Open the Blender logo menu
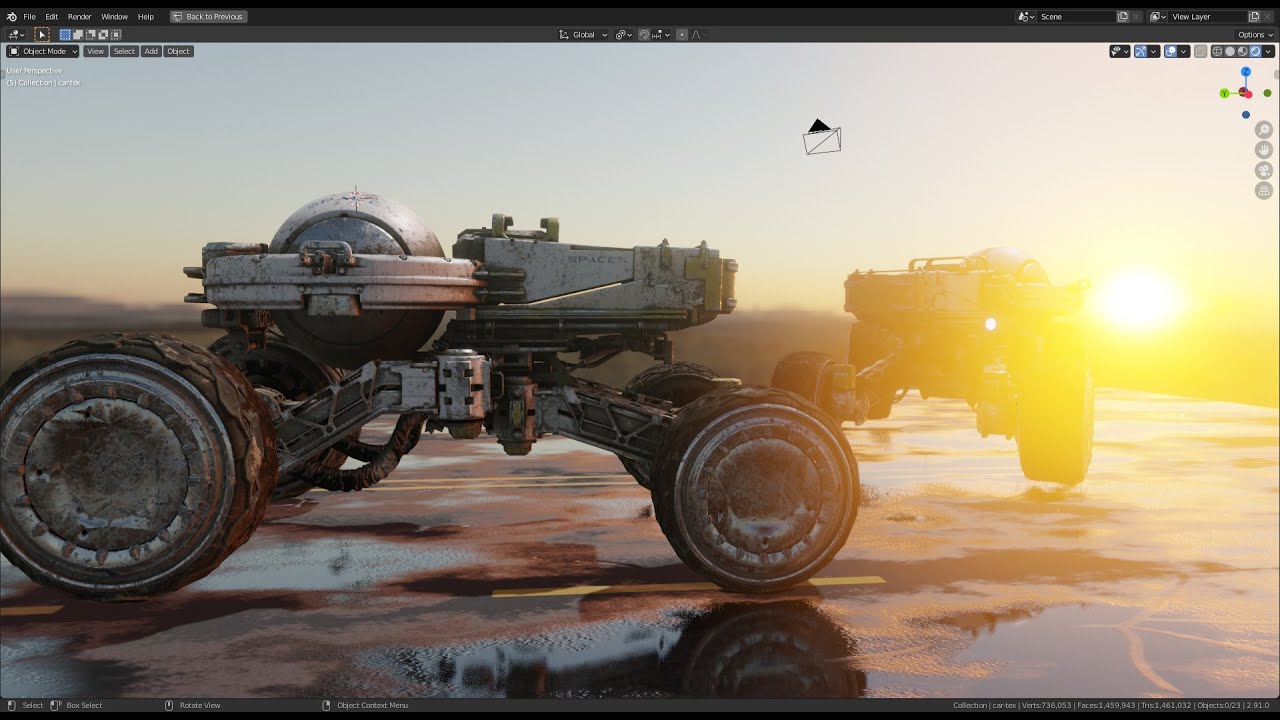Image resolution: width=1280 pixels, height=720 pixels. (12, 17)
